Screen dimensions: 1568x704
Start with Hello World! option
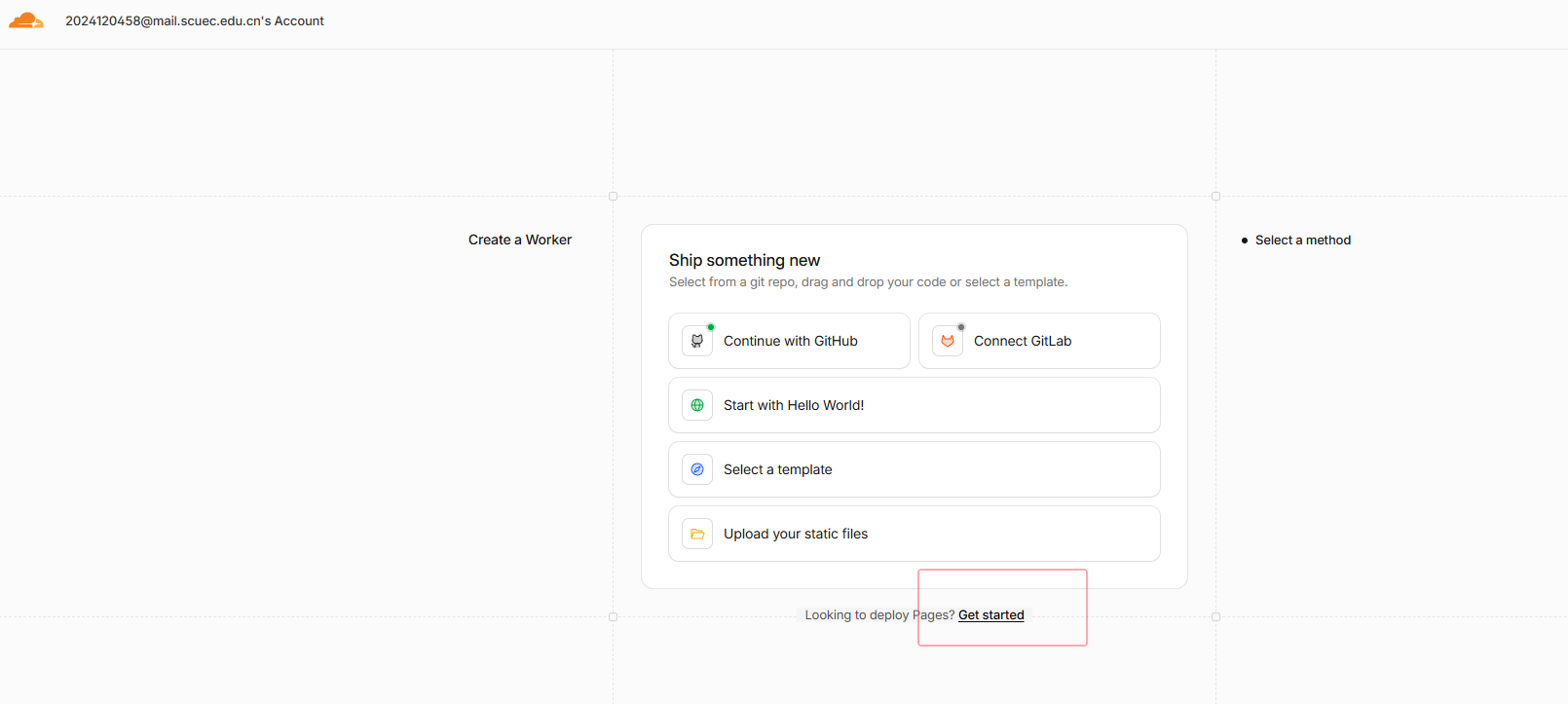point(915,405)
